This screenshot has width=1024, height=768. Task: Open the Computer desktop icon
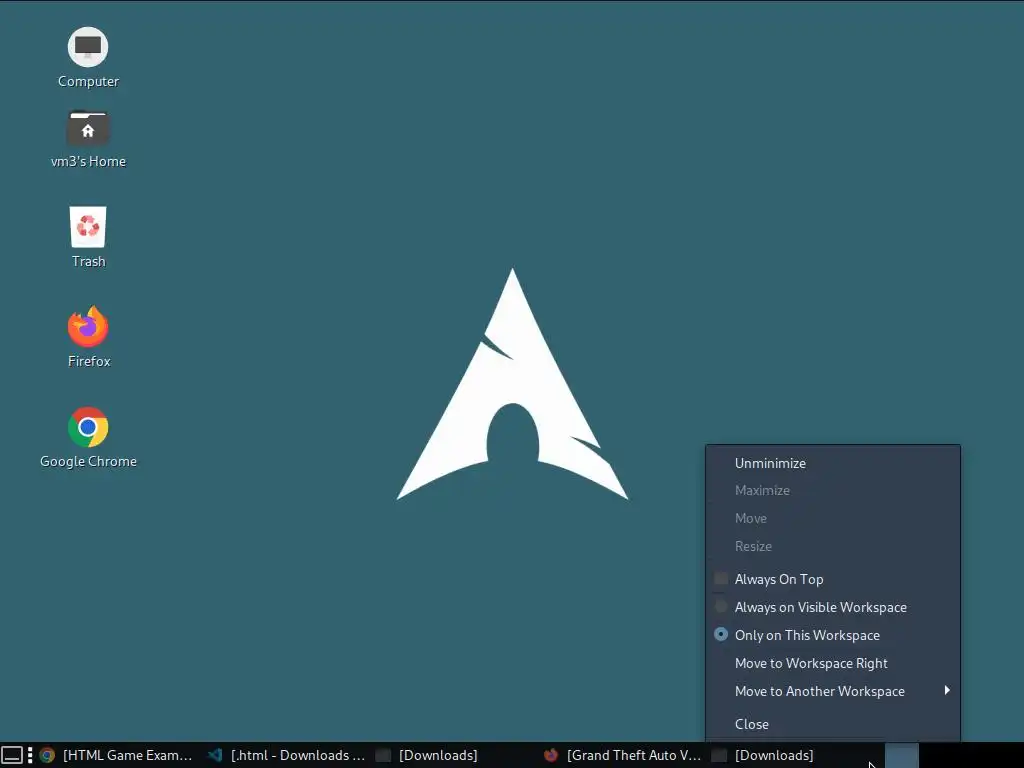pos(88,57)
